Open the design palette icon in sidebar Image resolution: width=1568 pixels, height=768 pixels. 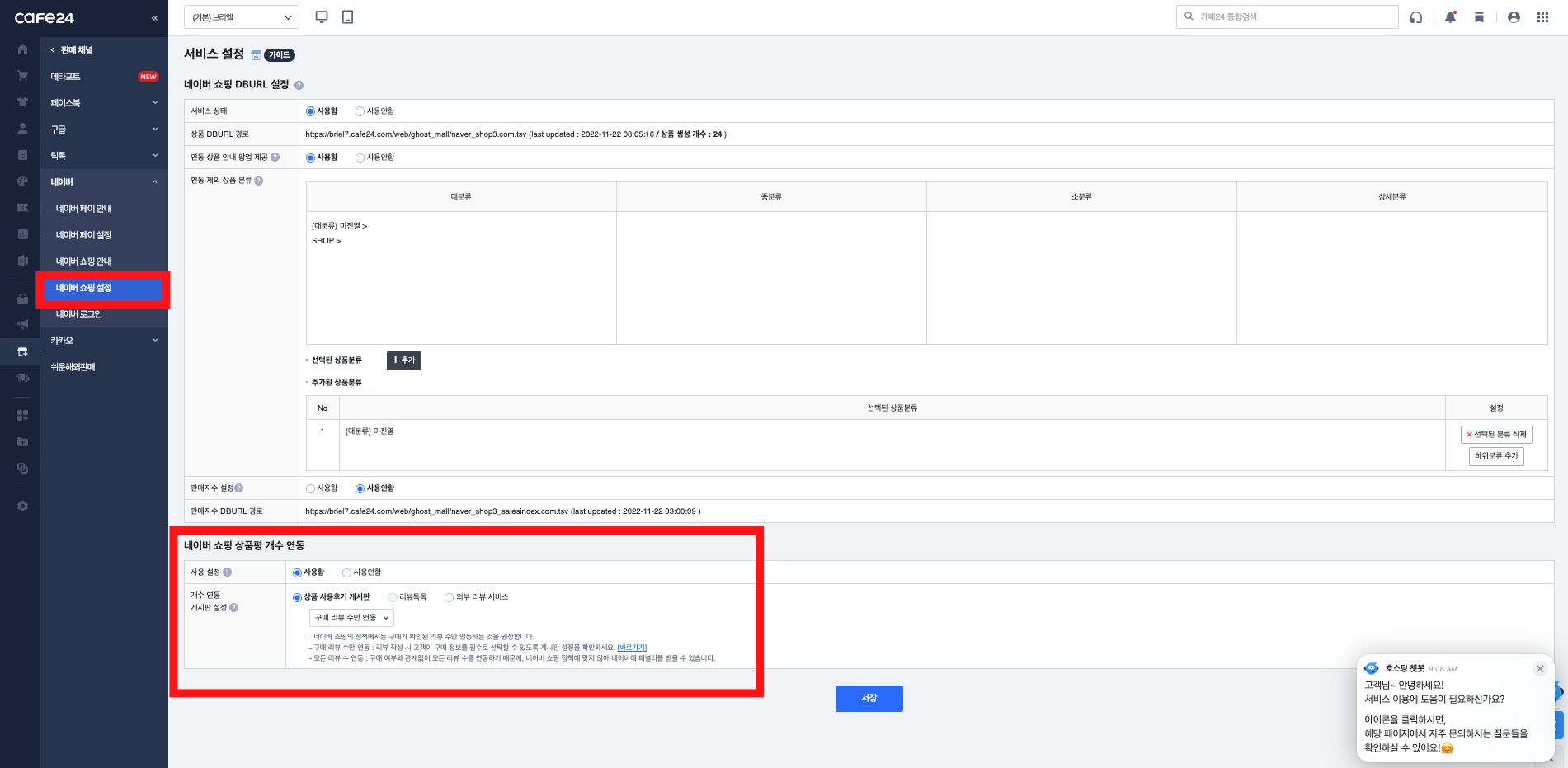coord(22,181)
